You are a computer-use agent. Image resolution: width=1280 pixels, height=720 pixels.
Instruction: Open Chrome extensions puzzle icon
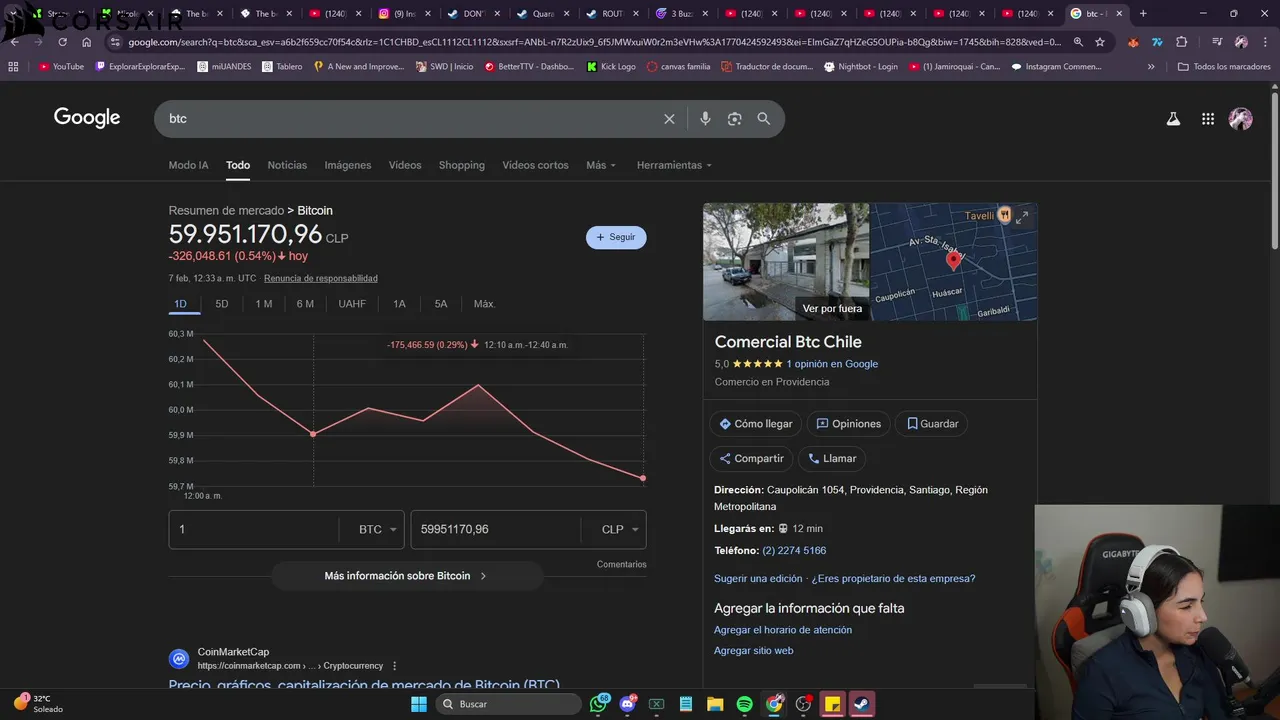[1182, 42]
